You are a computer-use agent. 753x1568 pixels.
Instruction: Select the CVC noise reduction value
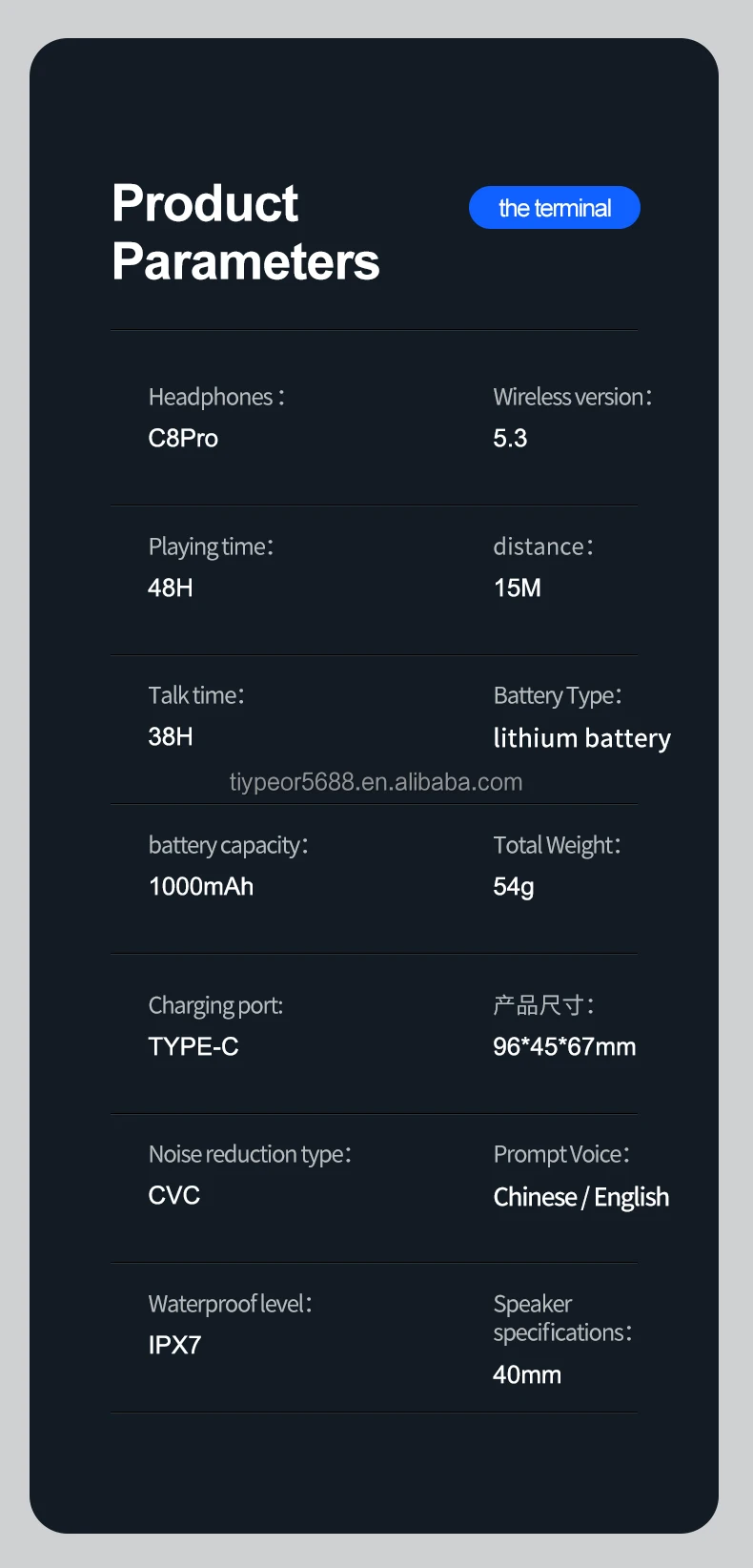pyautogui.click(x=174, y=1195)
